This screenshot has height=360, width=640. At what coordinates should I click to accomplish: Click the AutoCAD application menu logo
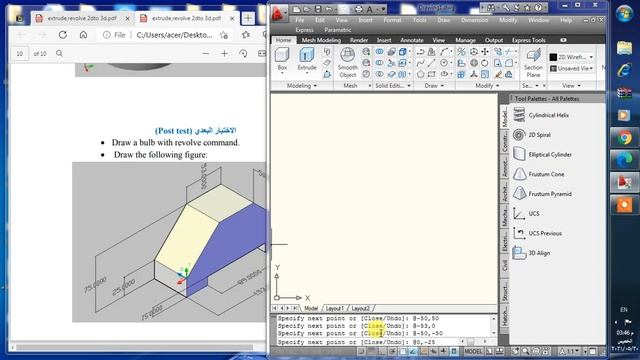pos(278,13)
